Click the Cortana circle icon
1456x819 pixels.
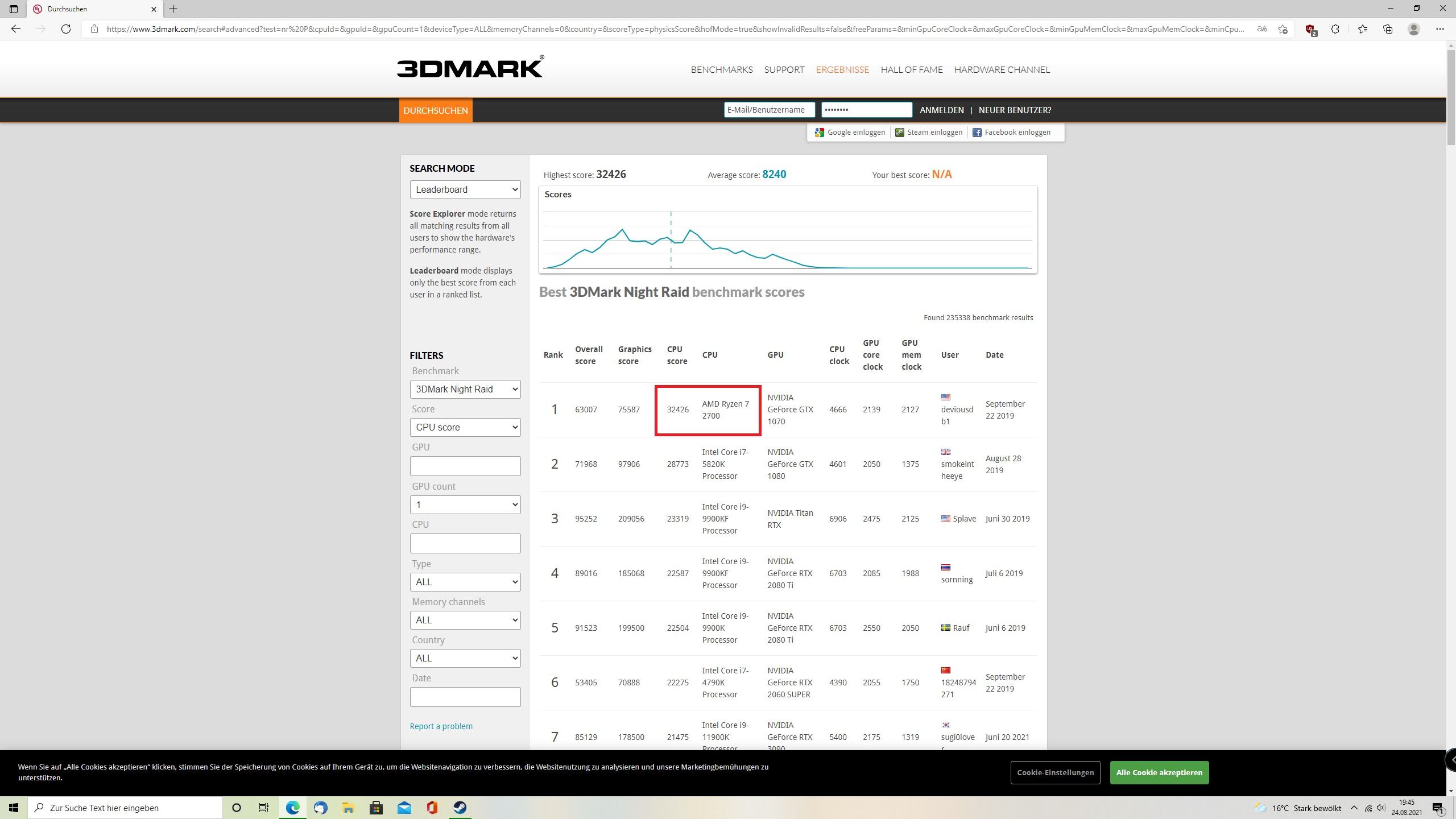[237, 808]
